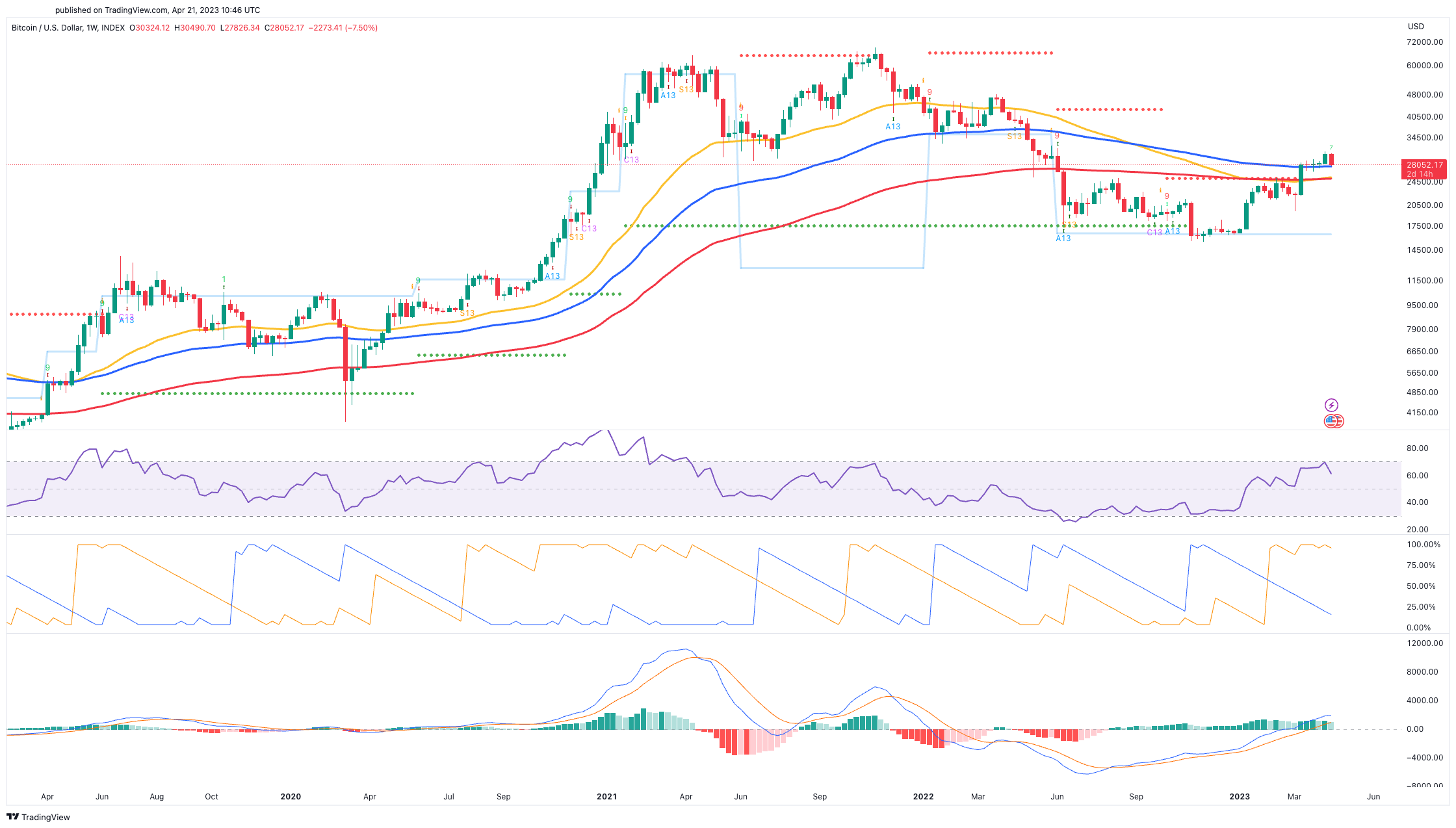Click the INDEX exchange label in the legend
Image resolution: width=1456 pixels, height=828 pixels.
tap(113, 28)
